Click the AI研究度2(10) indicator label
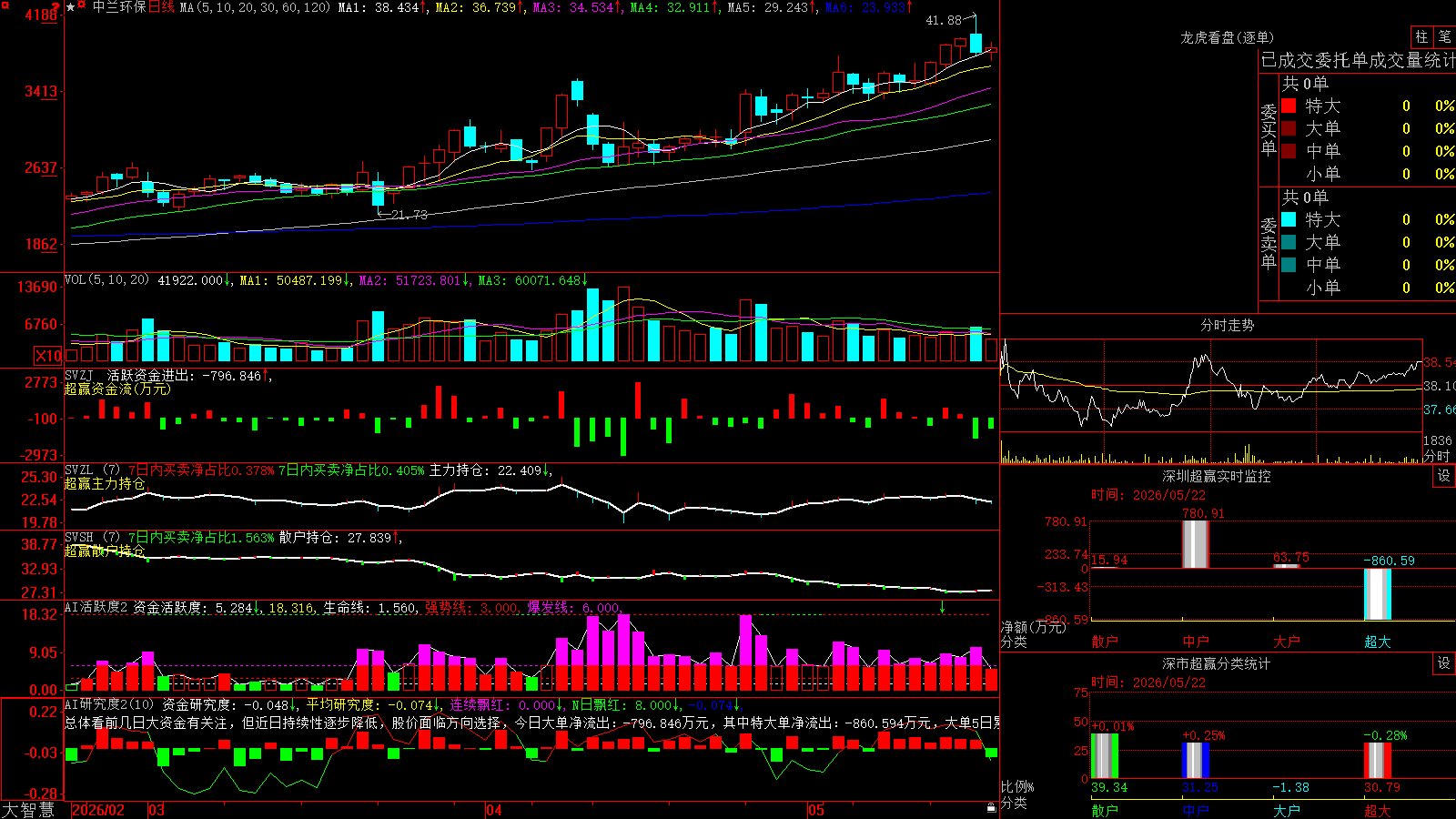The height and width of the screenshot is (819, 1456). (x=109, y=704)
